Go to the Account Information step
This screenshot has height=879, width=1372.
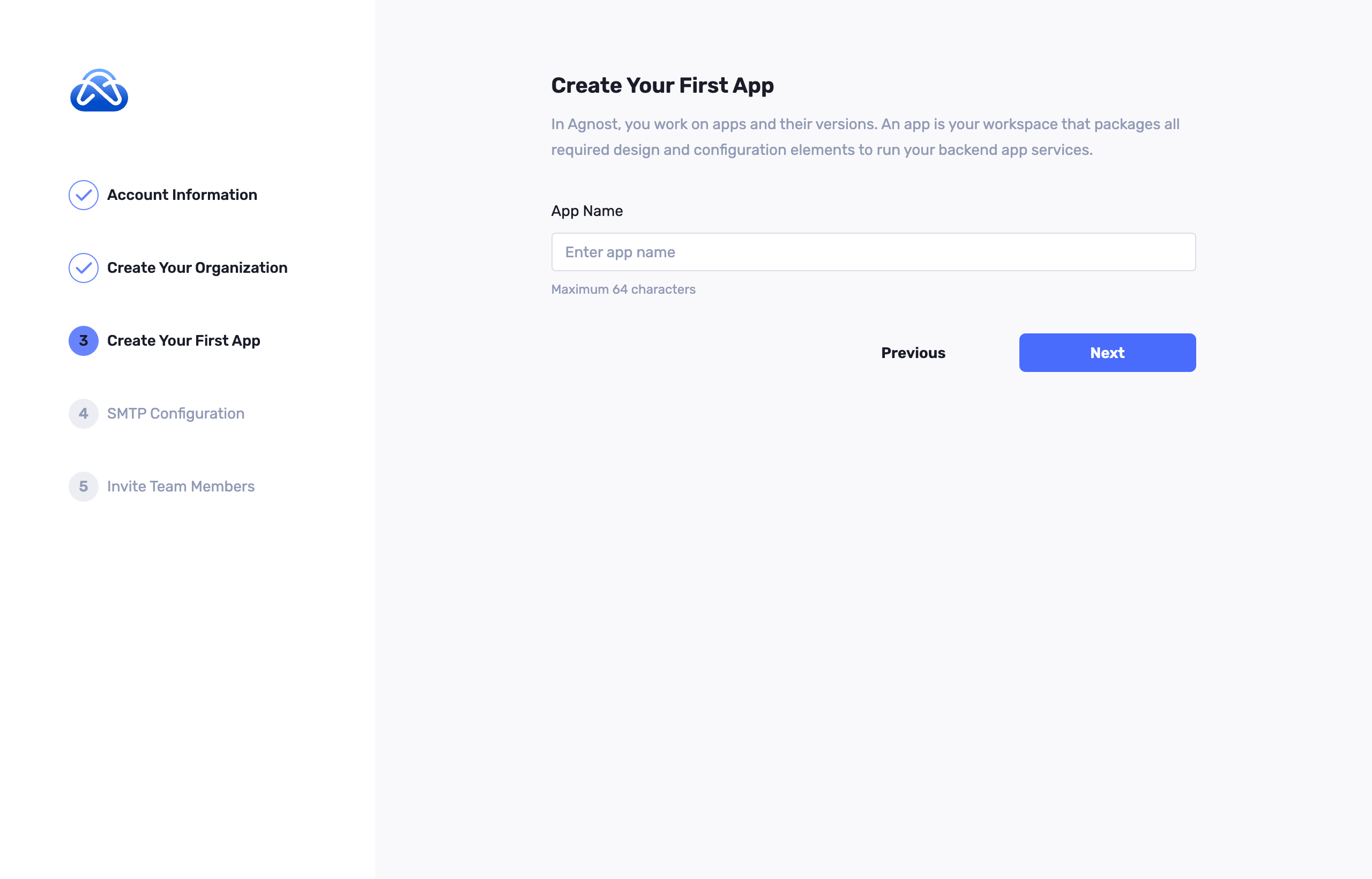tap(182, 195)
